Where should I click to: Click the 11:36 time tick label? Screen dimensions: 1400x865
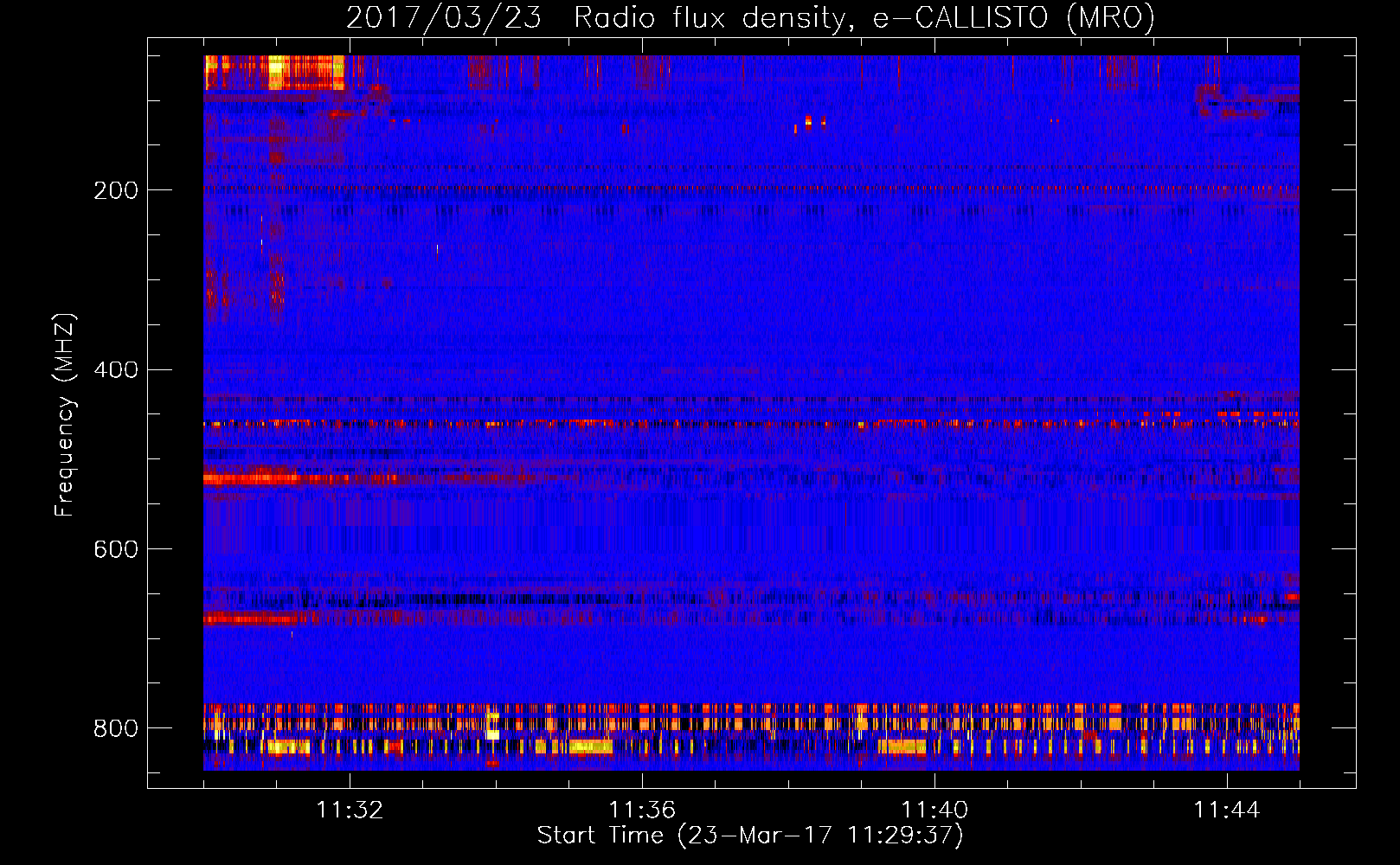(642, 811)
